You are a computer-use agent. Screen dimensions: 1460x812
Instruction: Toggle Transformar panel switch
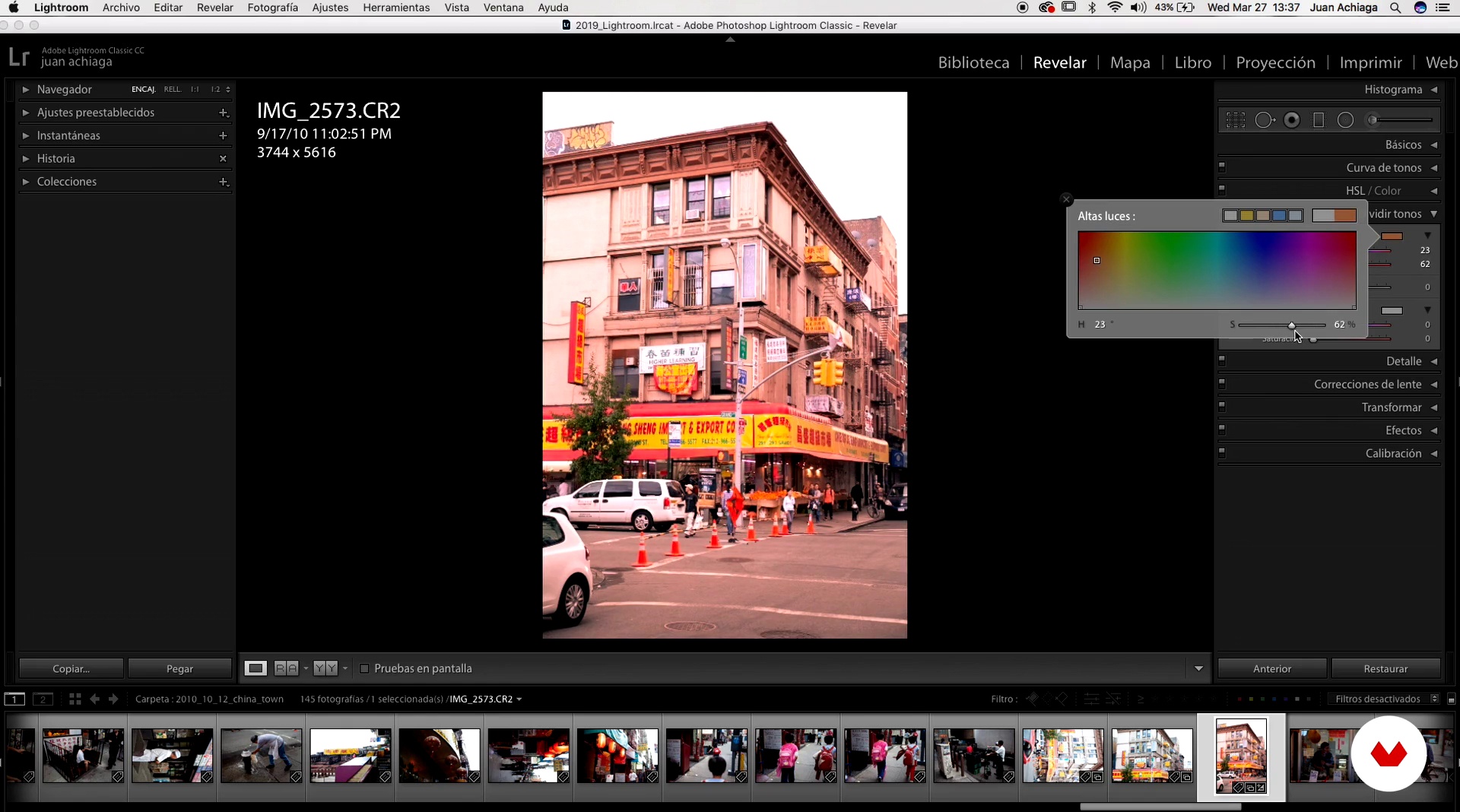click(1222, 405)
